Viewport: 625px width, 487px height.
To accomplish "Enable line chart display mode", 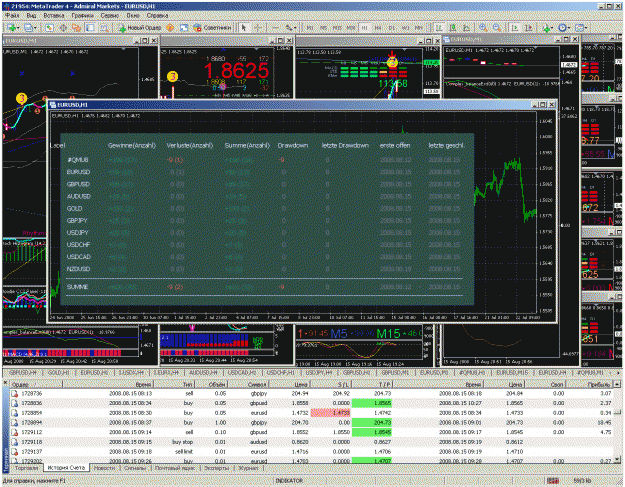I will pyautogui.click(x=466, y=27).
